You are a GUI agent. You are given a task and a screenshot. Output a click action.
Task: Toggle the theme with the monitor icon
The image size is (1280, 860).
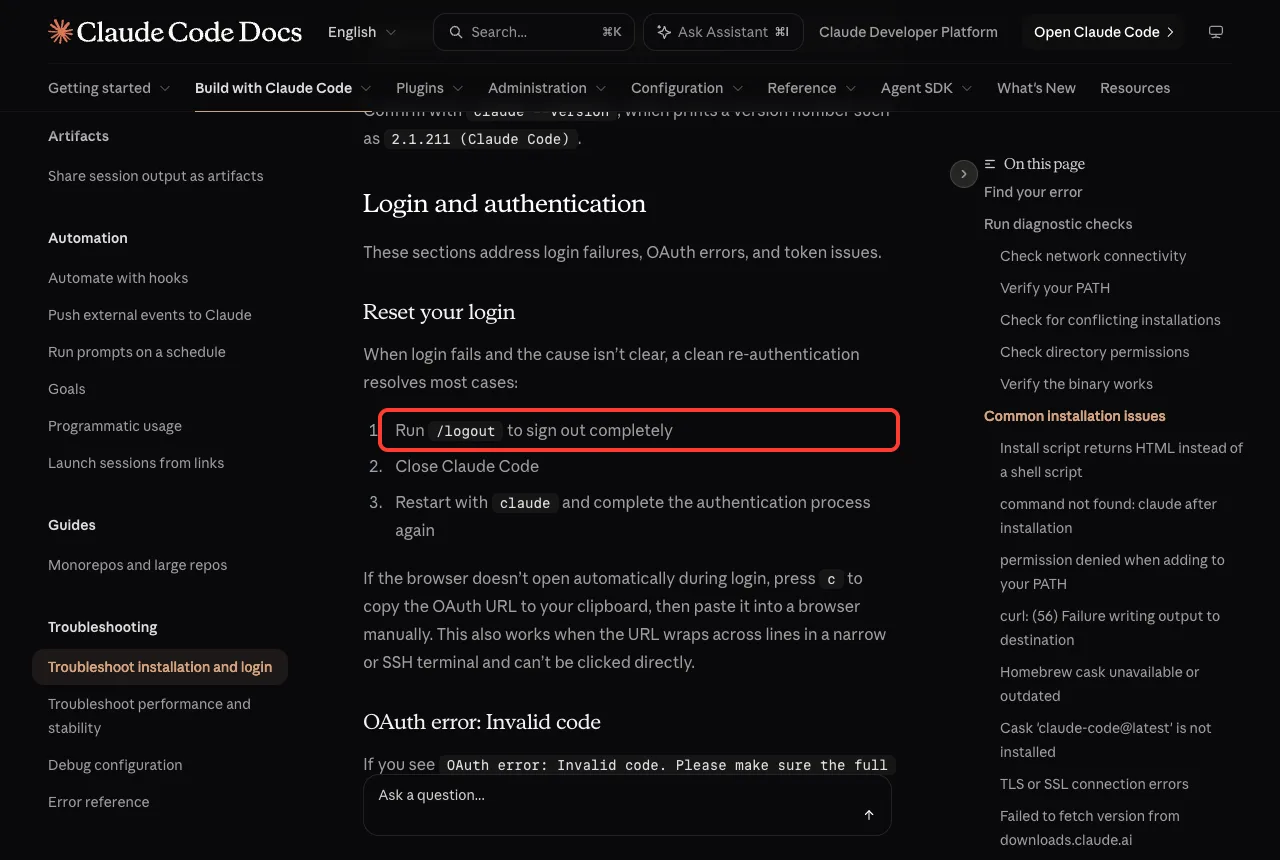[x=1216, y=32]
